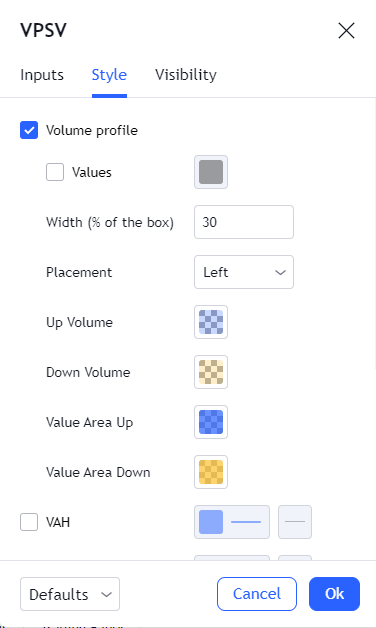376x628 pixels.
Task: Cancel the indicator settings changes
Action: pyautogui.click(x=257, y=594)
